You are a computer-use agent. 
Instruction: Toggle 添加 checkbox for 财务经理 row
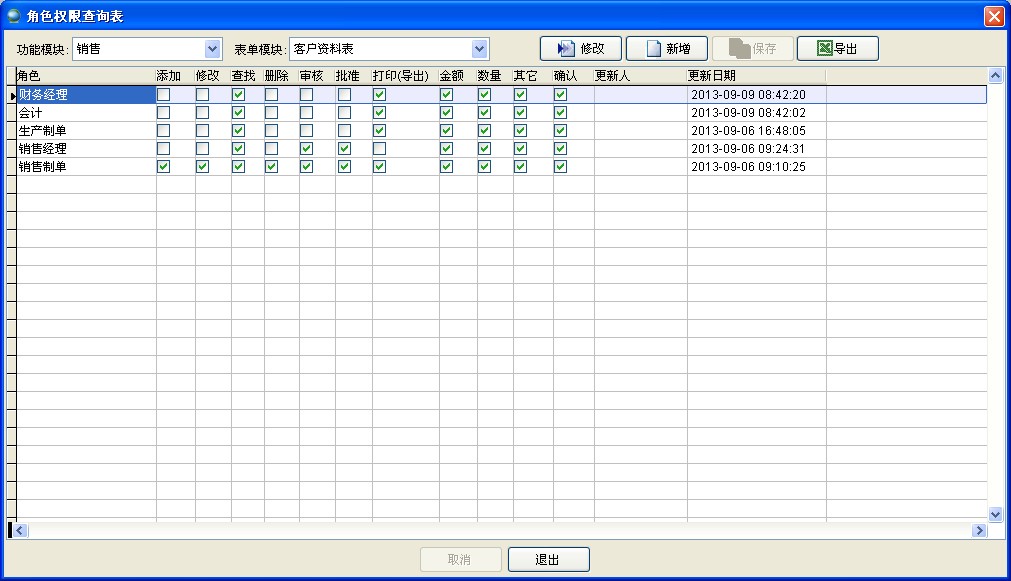pos(164,95)
